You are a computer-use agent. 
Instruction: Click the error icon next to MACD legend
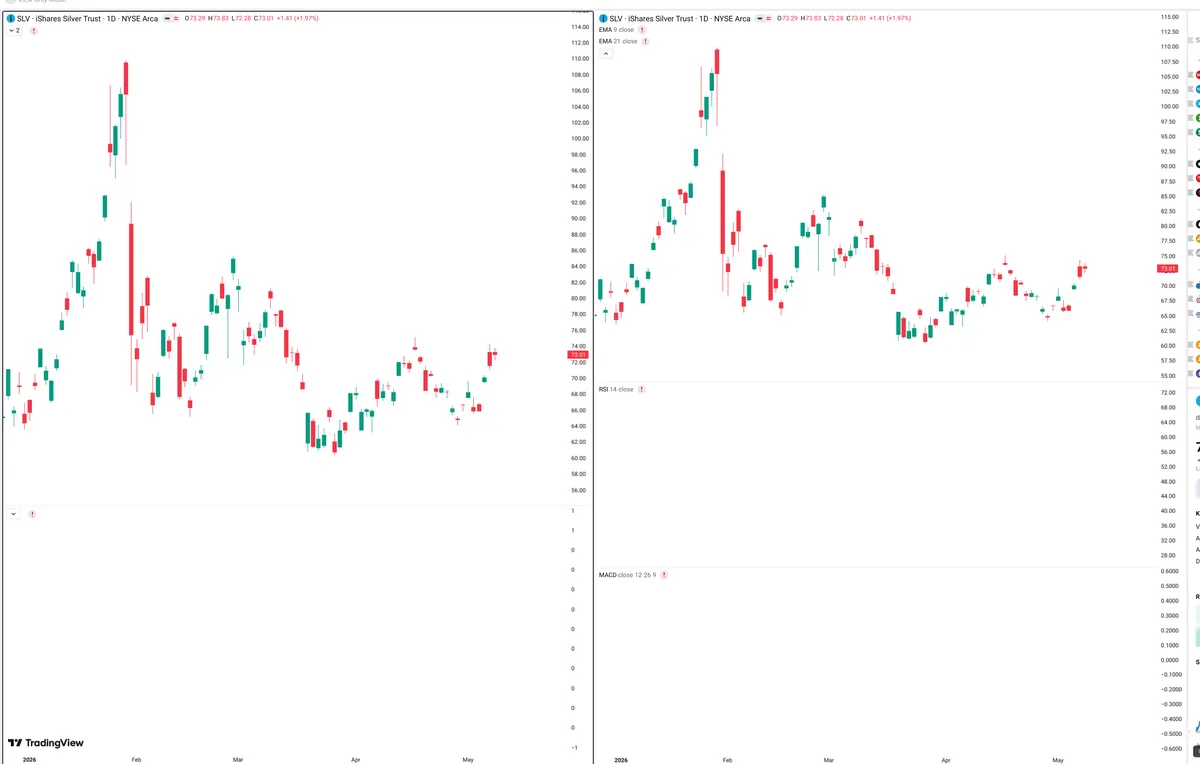click(x=664, y=575)
